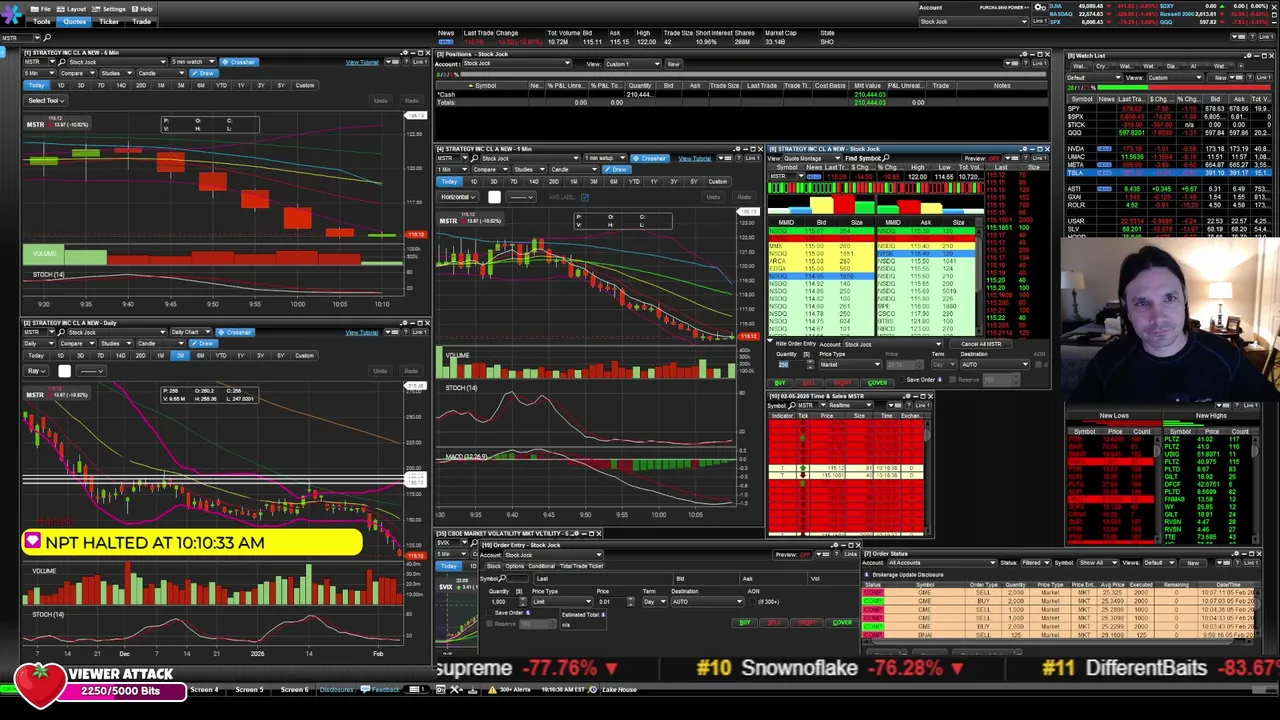Open the Brokerage Update Disclosure link
The image size is (1280, 720).
click(x=907, y=575)
